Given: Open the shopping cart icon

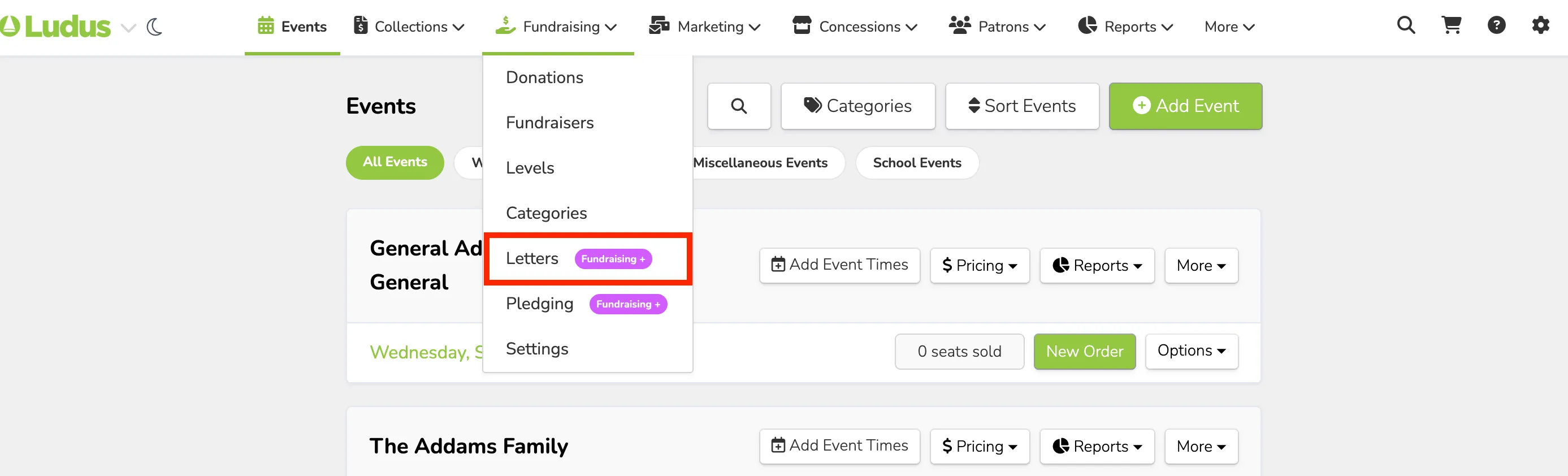Looking at the screenshot, I should tap(1452, 25).
